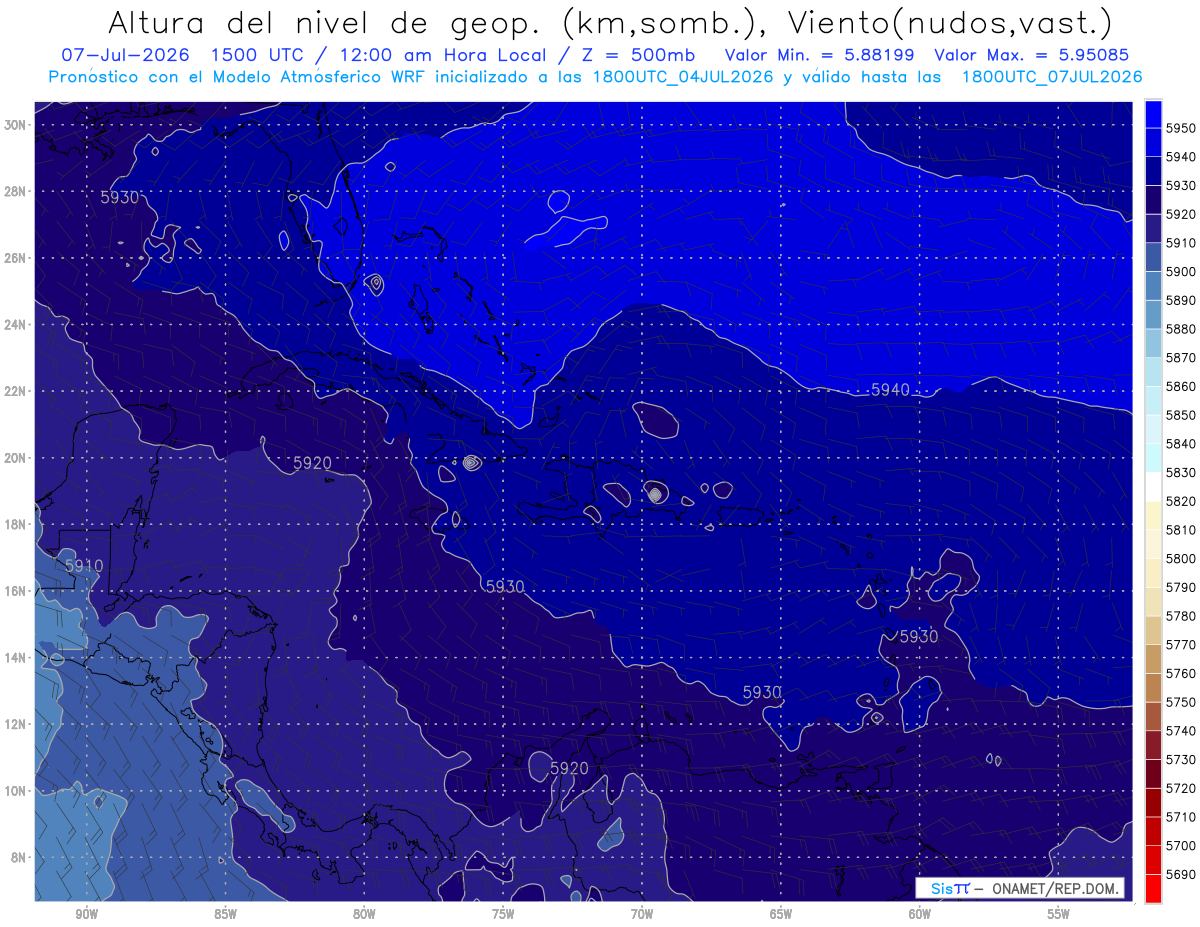Click the 5720 value on the color legend
The height and width of the screenshot is (927, 1200).
tap(1180, 788)
